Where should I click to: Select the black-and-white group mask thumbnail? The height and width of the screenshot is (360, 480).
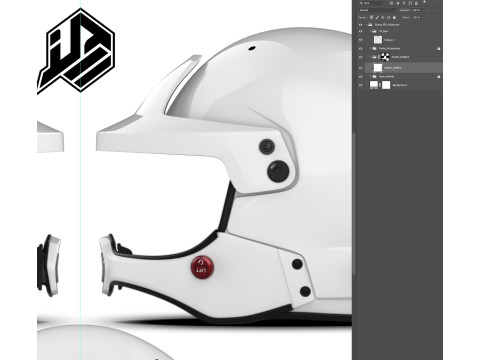click(385, 57)
